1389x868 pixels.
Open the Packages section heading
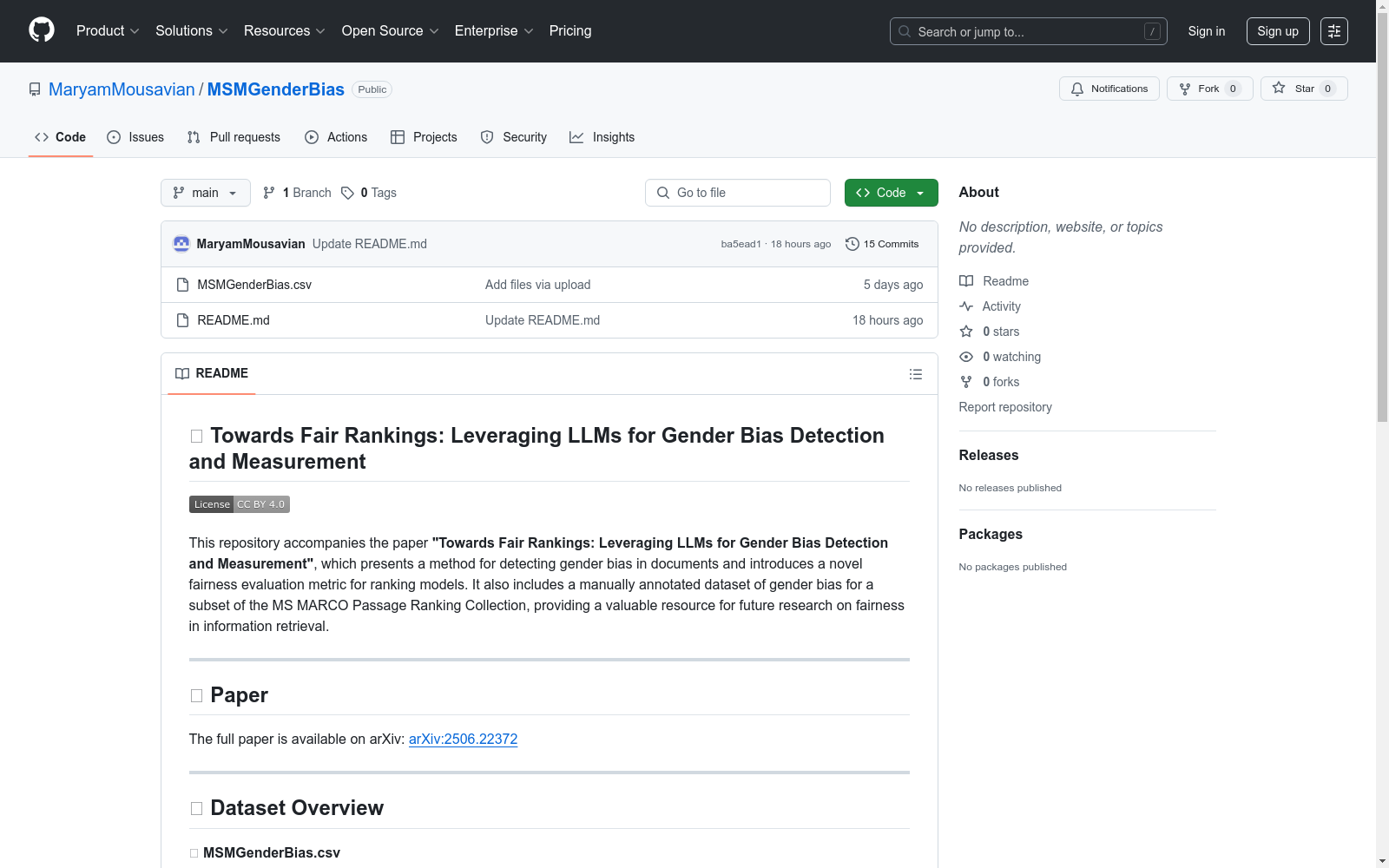991,534
